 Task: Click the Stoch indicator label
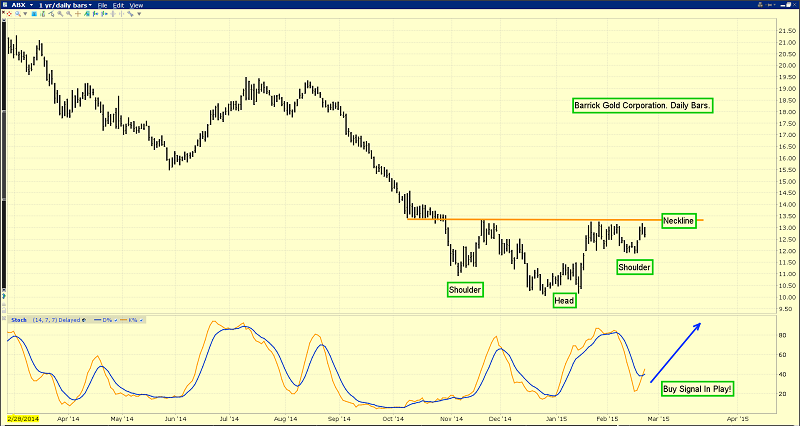(x=16, y=320)
